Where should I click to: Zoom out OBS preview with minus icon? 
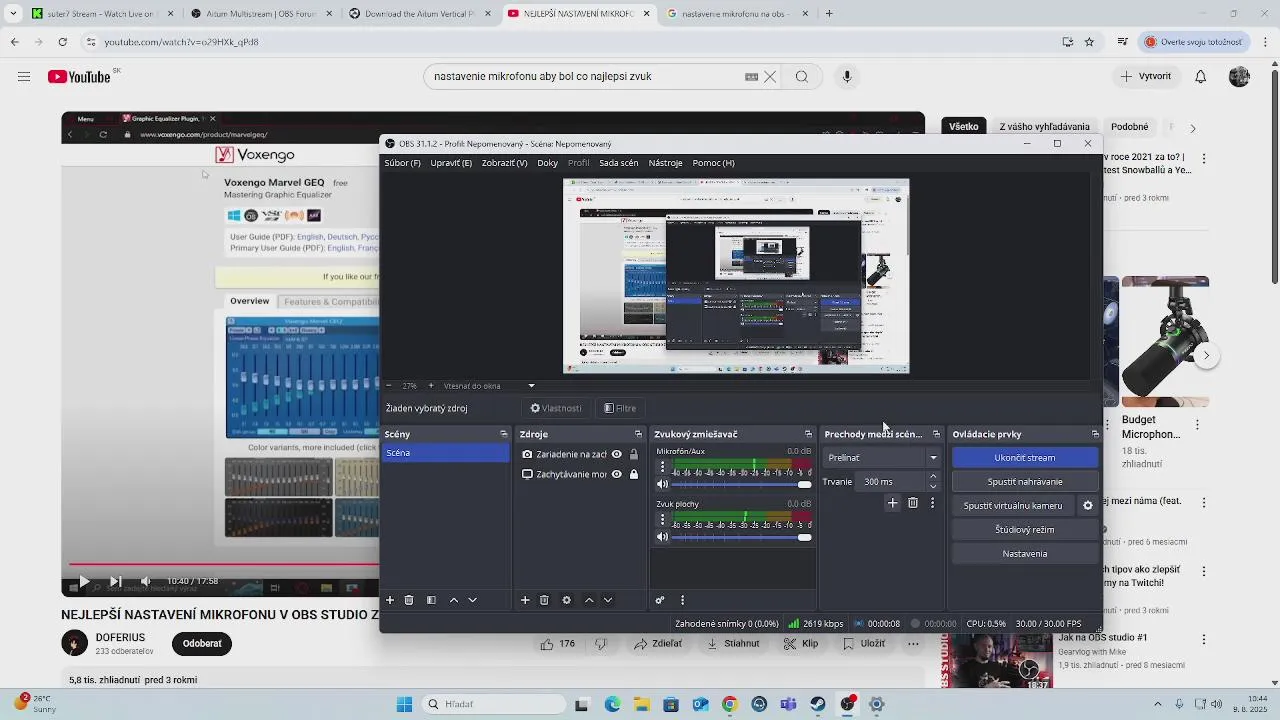point(389,386)
